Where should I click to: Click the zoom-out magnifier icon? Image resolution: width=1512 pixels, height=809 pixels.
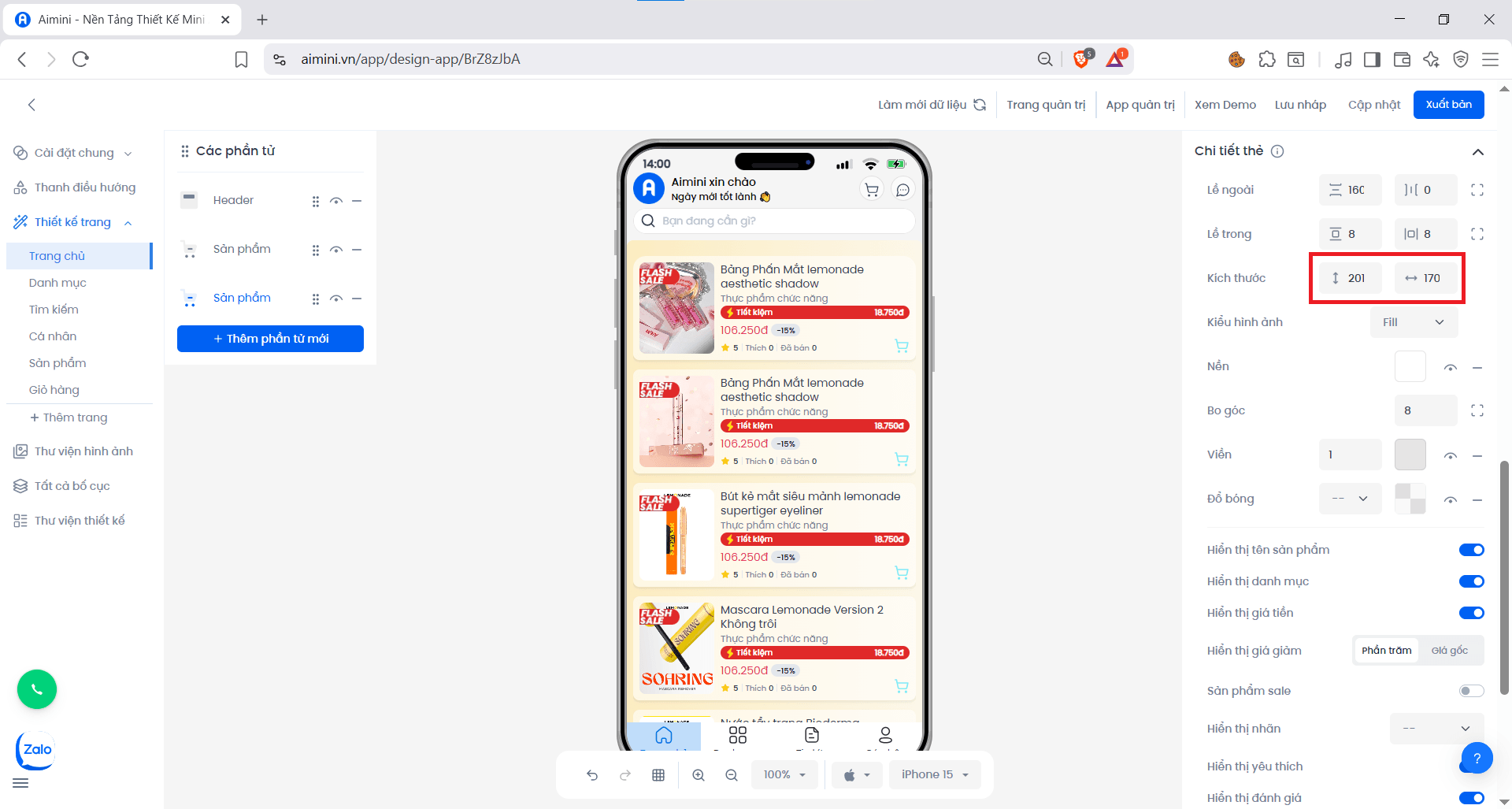pos(732,774)
